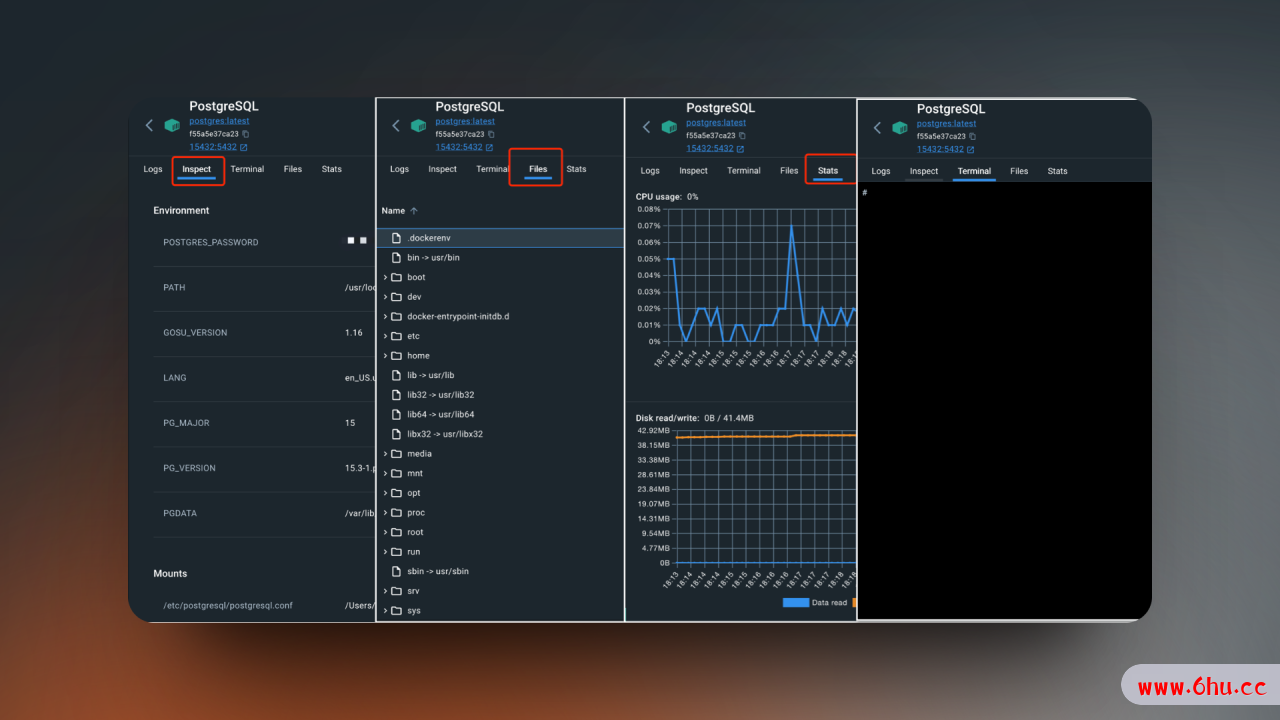The width and height of the screenshot is (1280, 720).
Task: Click the sort arrow beside Name column
Action: 414,211
